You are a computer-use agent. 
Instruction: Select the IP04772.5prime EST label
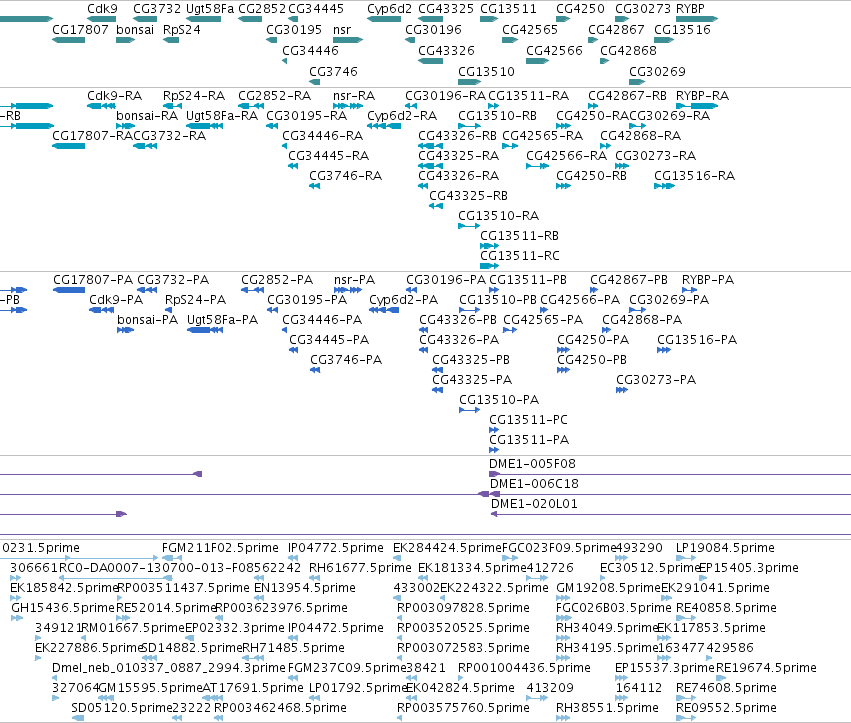(335, 548)
